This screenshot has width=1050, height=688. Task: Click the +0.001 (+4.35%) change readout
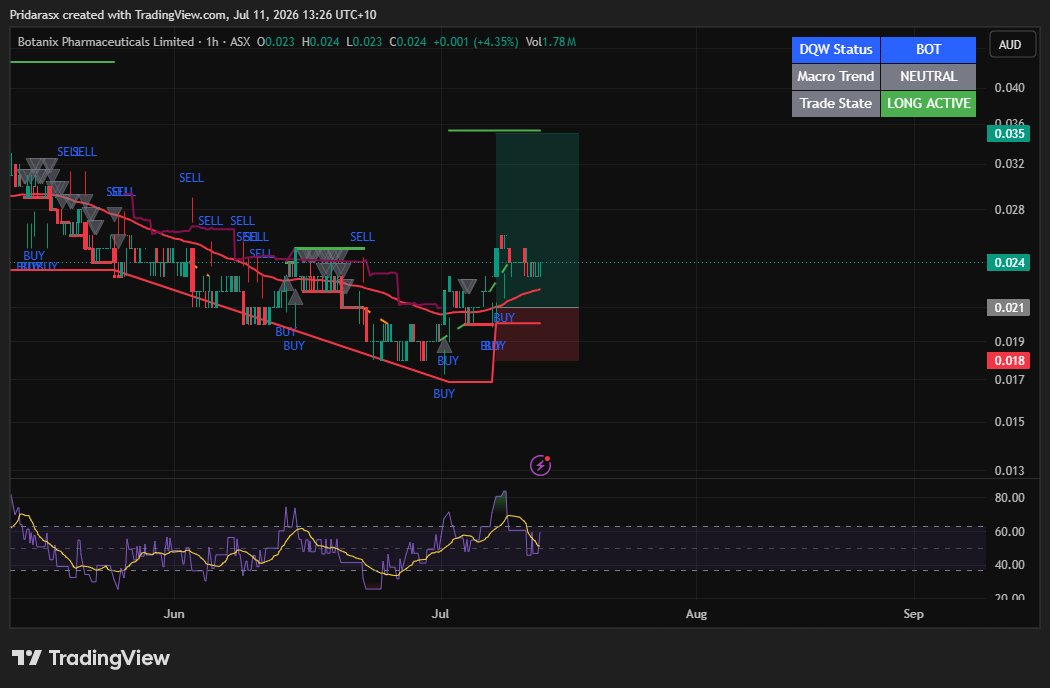click(x=475, y=42)
